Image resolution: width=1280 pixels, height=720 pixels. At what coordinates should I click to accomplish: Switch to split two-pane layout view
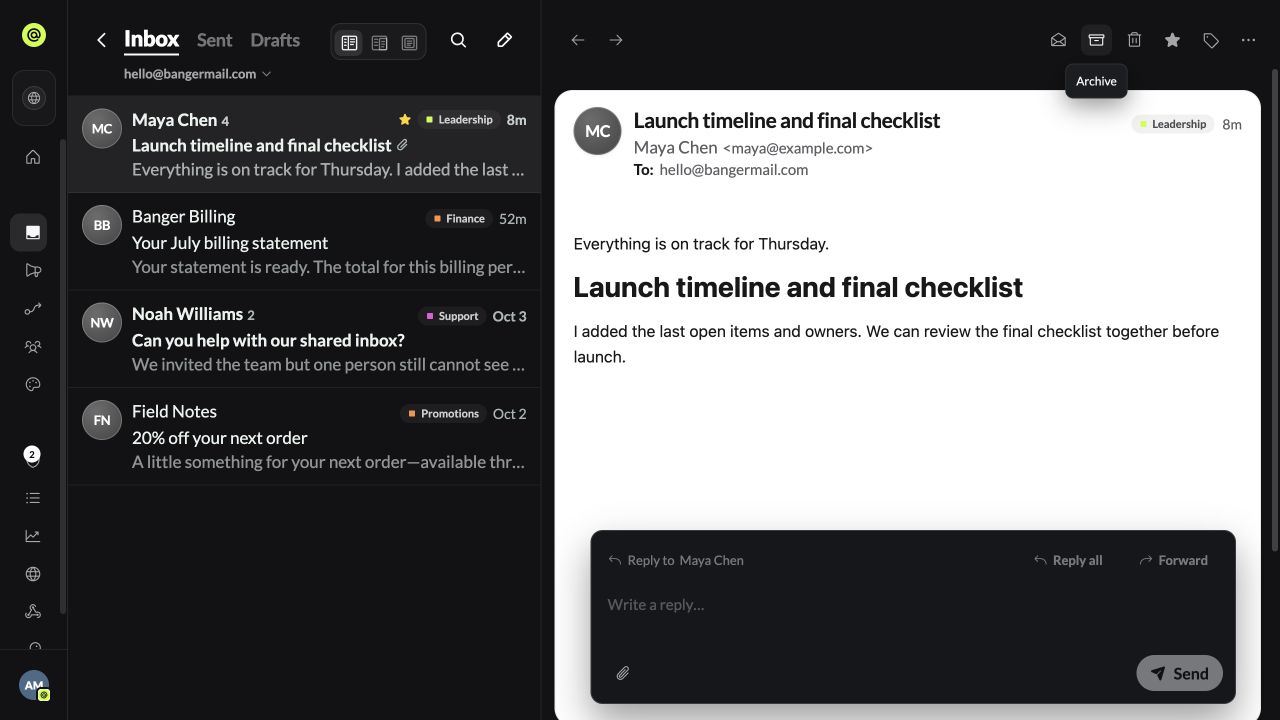(349, 43)
